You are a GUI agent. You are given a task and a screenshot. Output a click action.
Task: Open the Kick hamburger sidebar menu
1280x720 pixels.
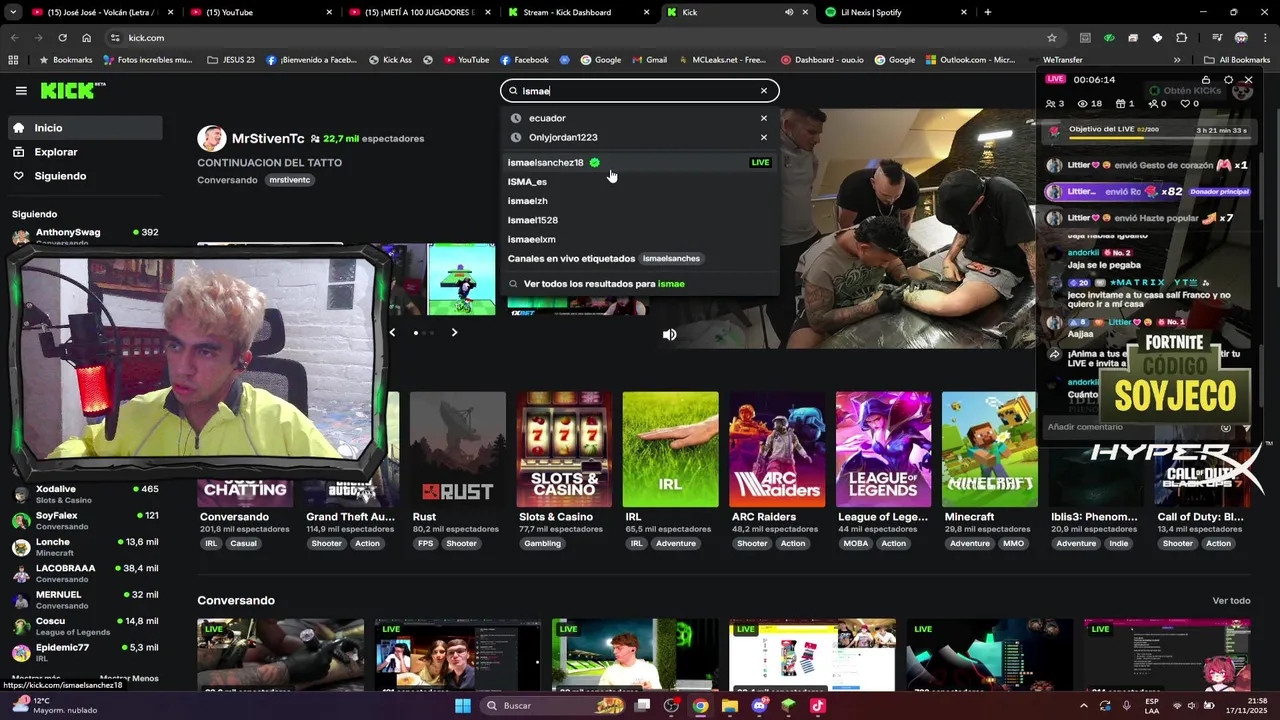pos(21,91)
